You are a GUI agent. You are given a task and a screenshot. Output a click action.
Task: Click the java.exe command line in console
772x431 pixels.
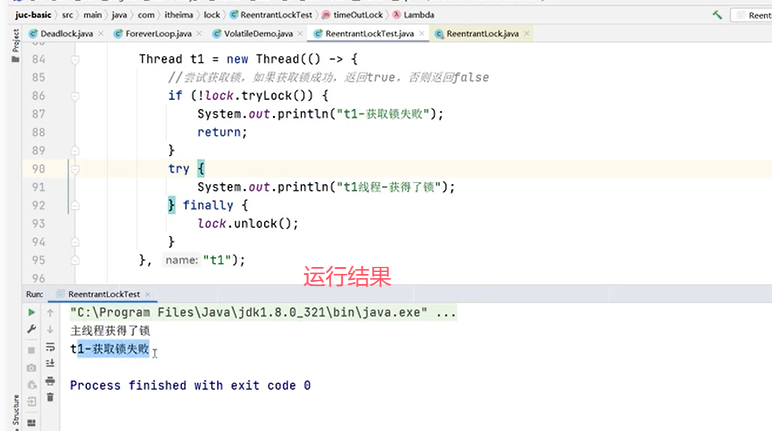tap(263, 312)
